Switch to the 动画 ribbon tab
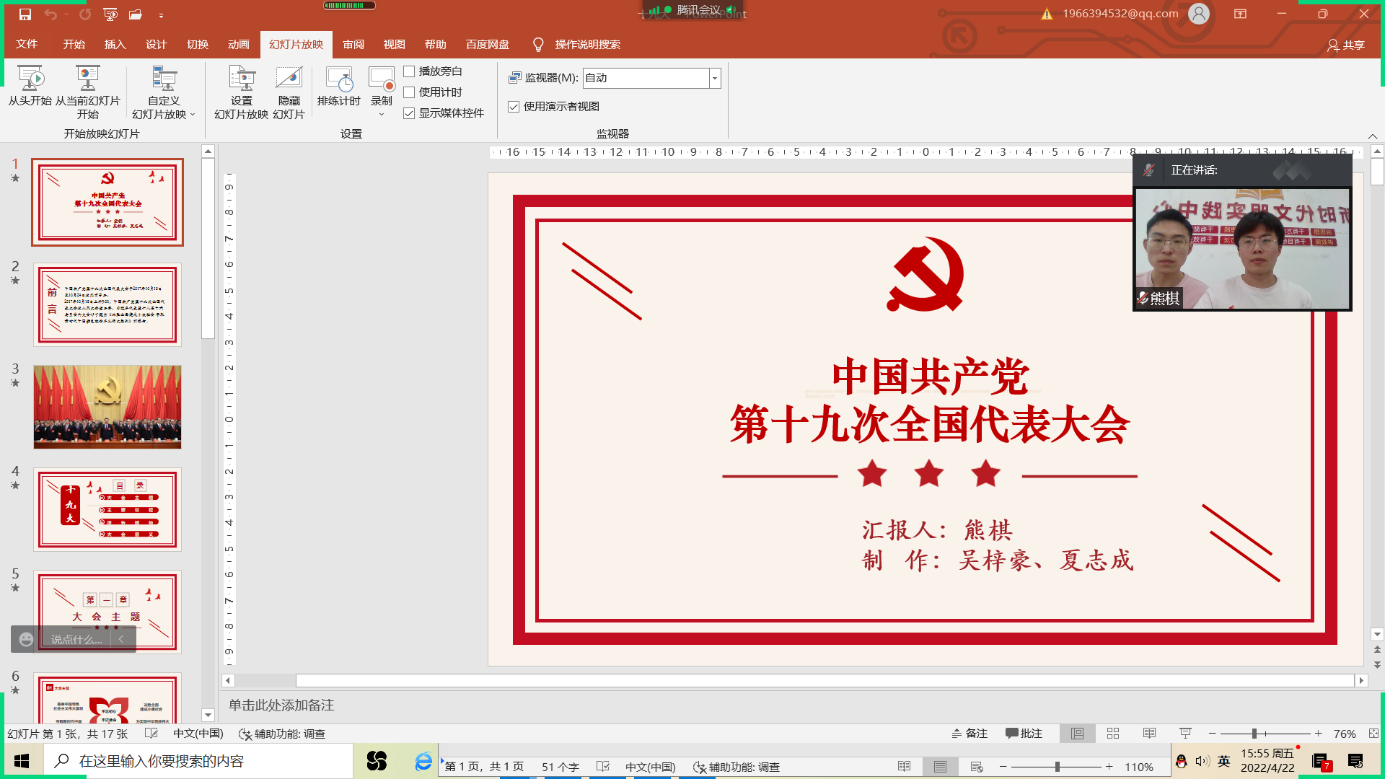1385x779 pixels. click(238, 44)
